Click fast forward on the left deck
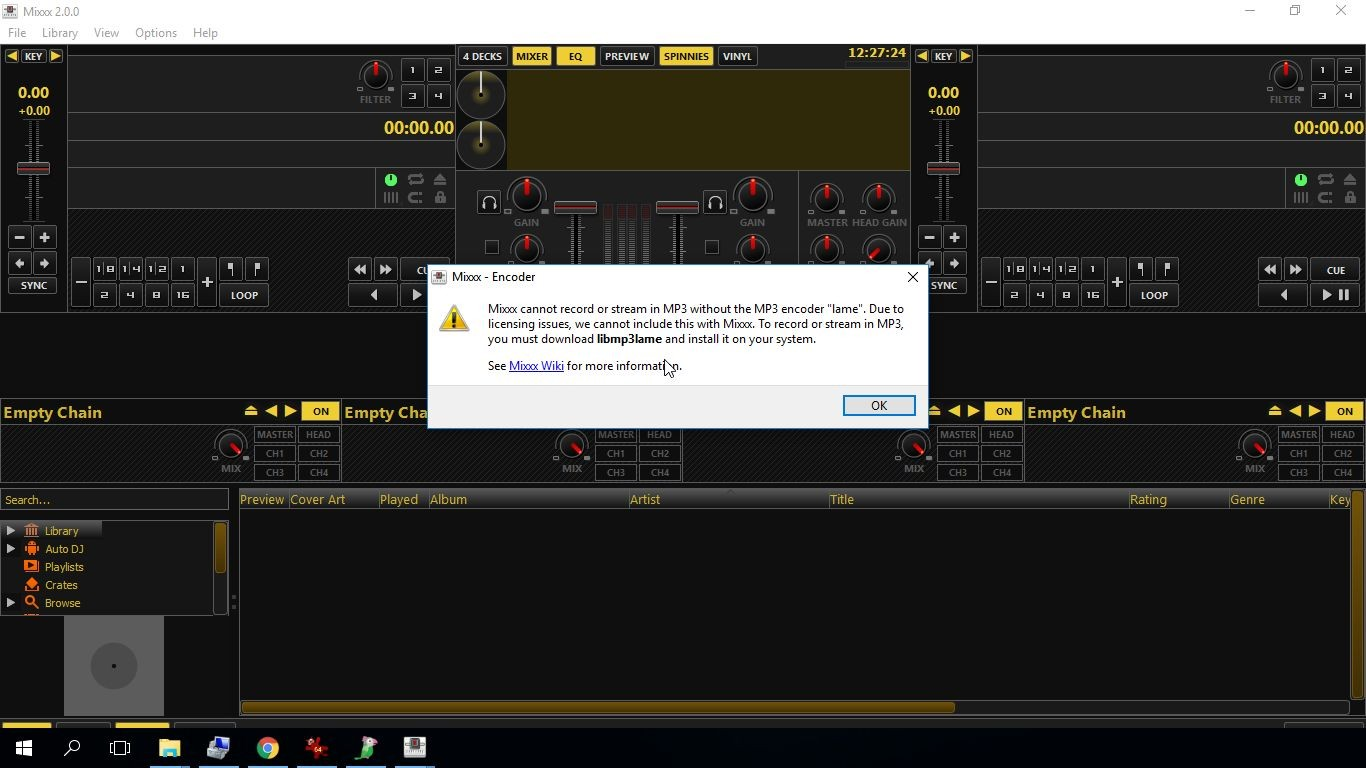 tap(386, 270)
